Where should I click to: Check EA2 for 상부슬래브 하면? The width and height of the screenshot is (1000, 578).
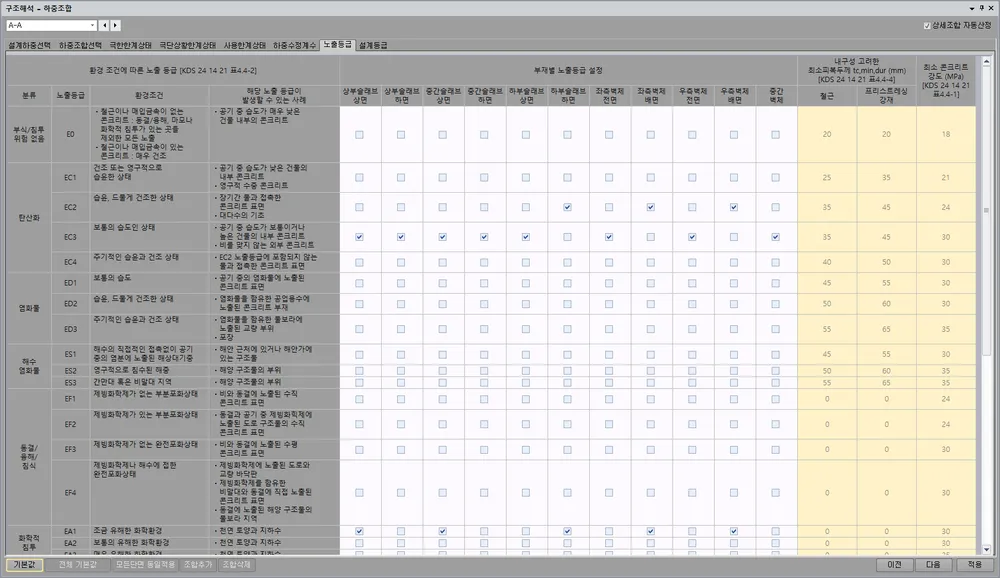[401, 543]
